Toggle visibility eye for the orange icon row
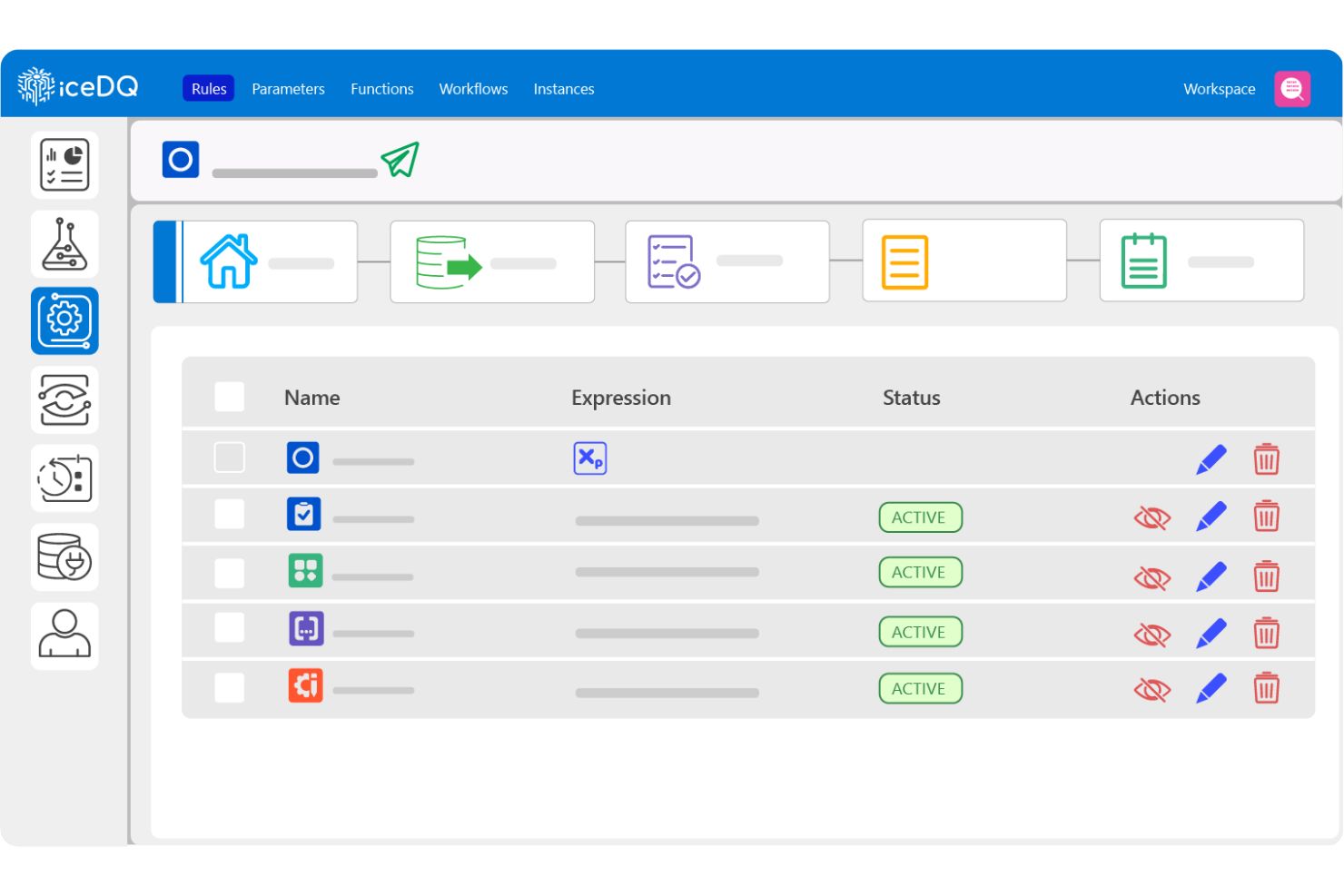The height and width of the screenshot is (896, 1344). point(1152,690)
